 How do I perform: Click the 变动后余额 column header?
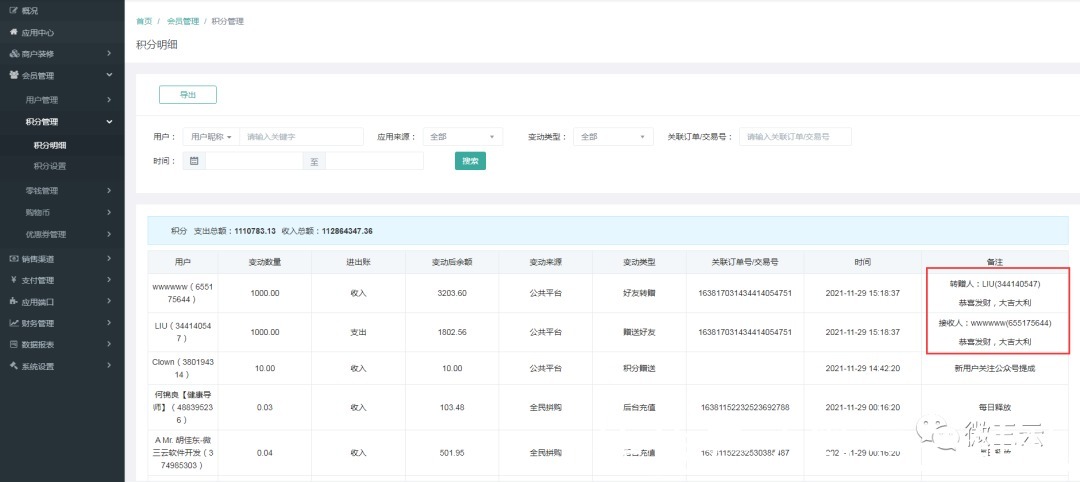453,262
